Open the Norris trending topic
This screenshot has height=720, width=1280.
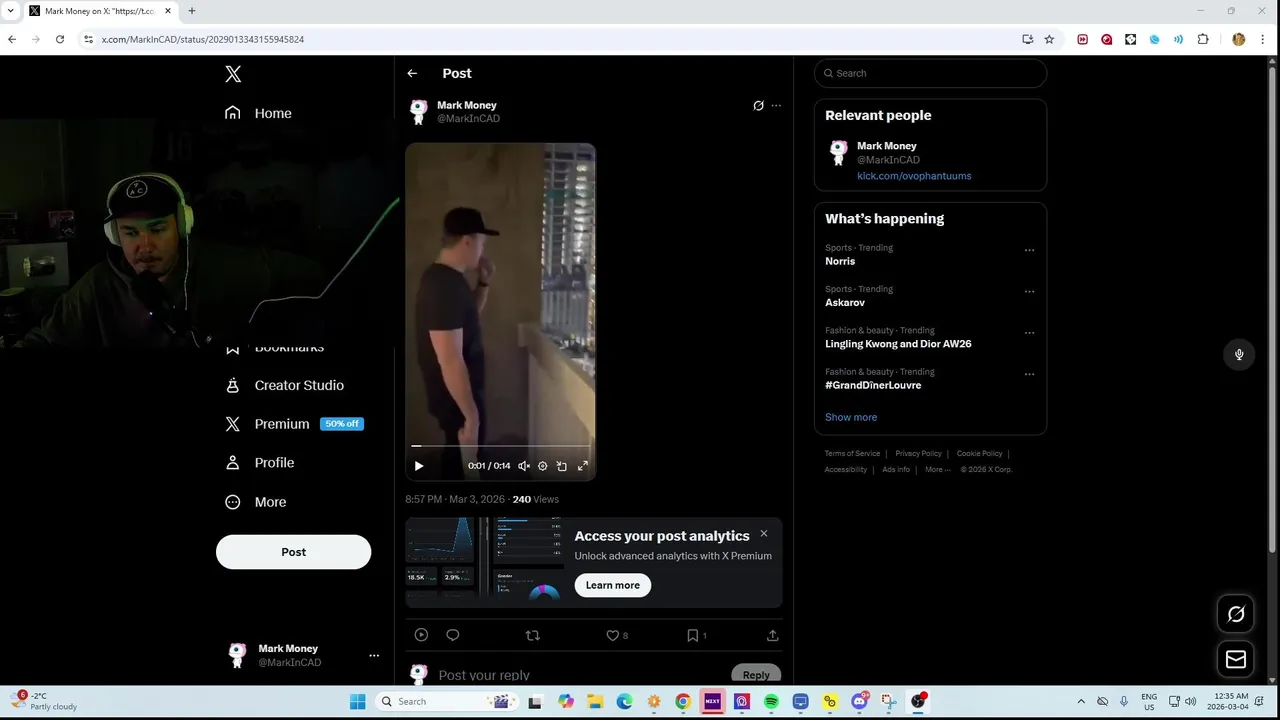(x=840, y=261)
